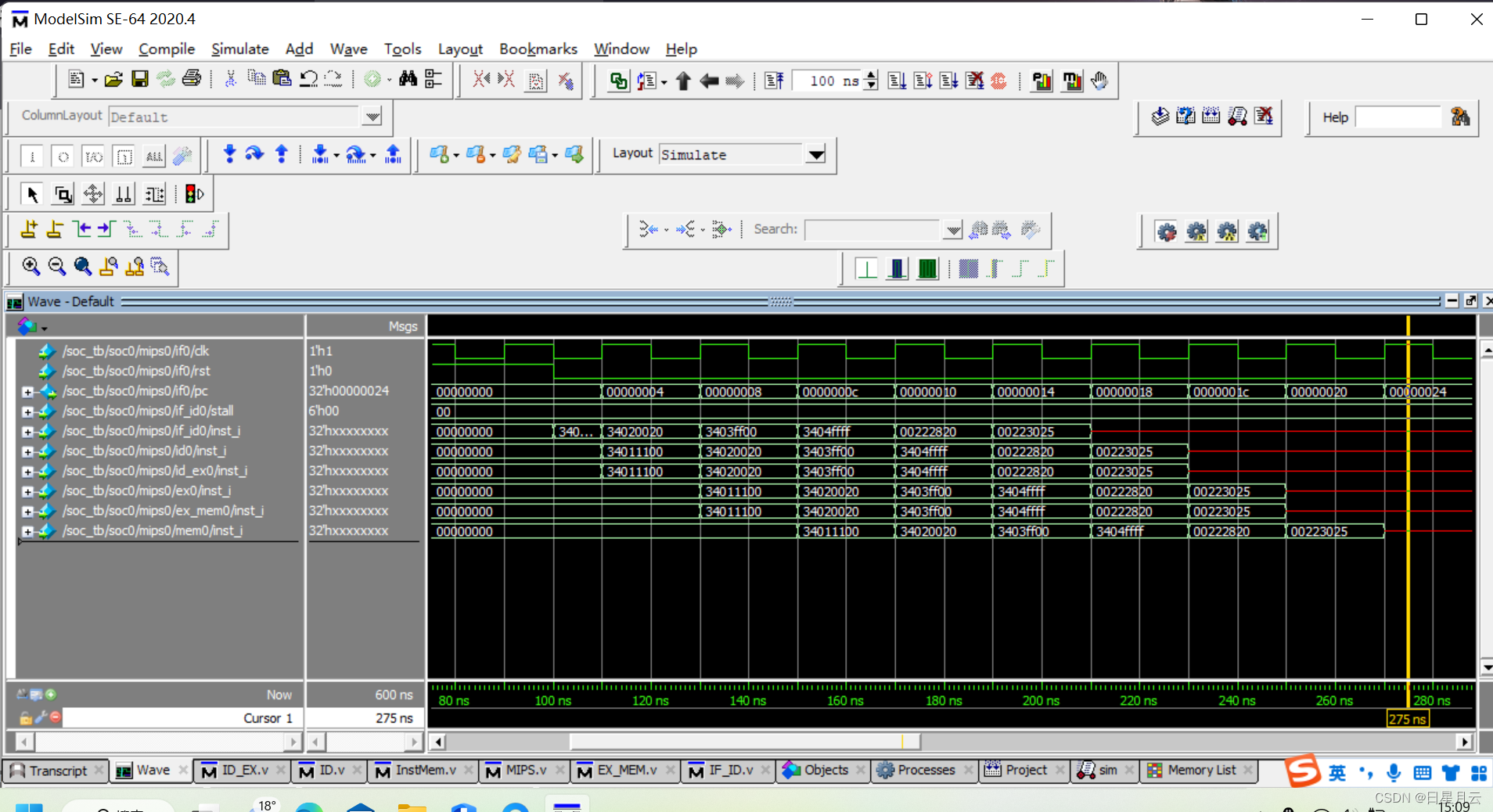The width and height of the screenshot is (1493, 812).
Task: Toggle the Zoom mode box tool
Action: click(63, 194)
